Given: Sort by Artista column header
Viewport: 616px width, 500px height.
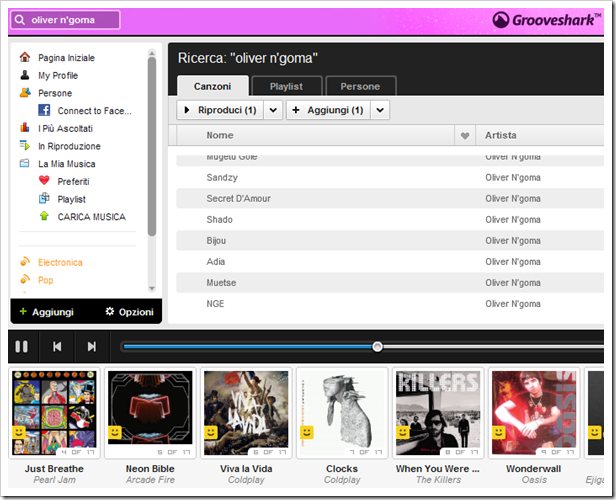Looking at the screenshot, I should [500, 135].
